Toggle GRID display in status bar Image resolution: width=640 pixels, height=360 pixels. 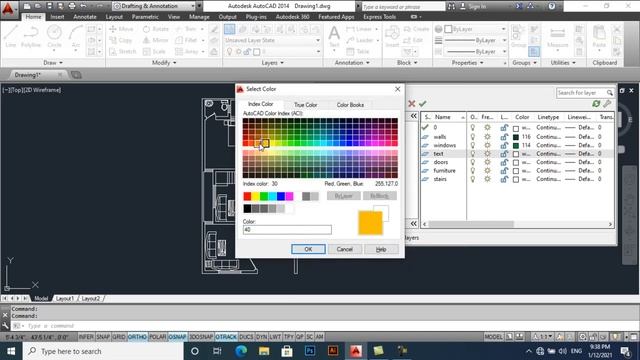(119, 337)
